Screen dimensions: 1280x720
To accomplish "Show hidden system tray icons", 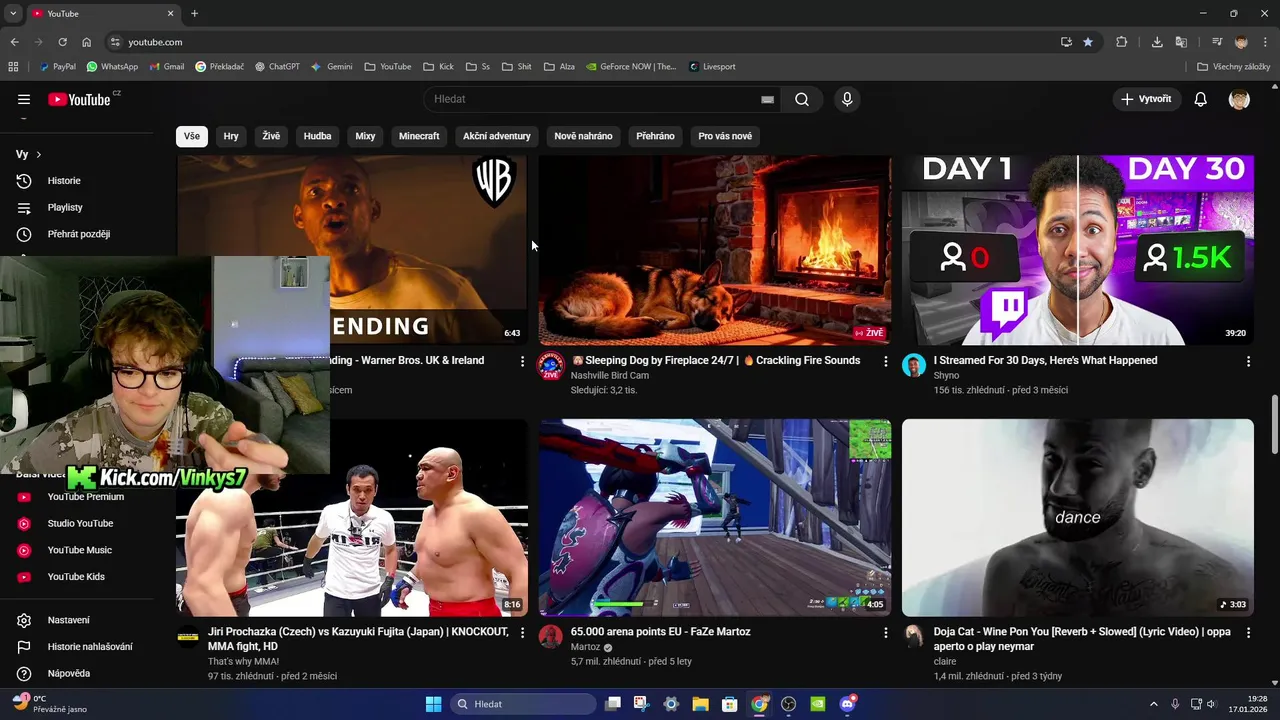I will click(1153, 704).
